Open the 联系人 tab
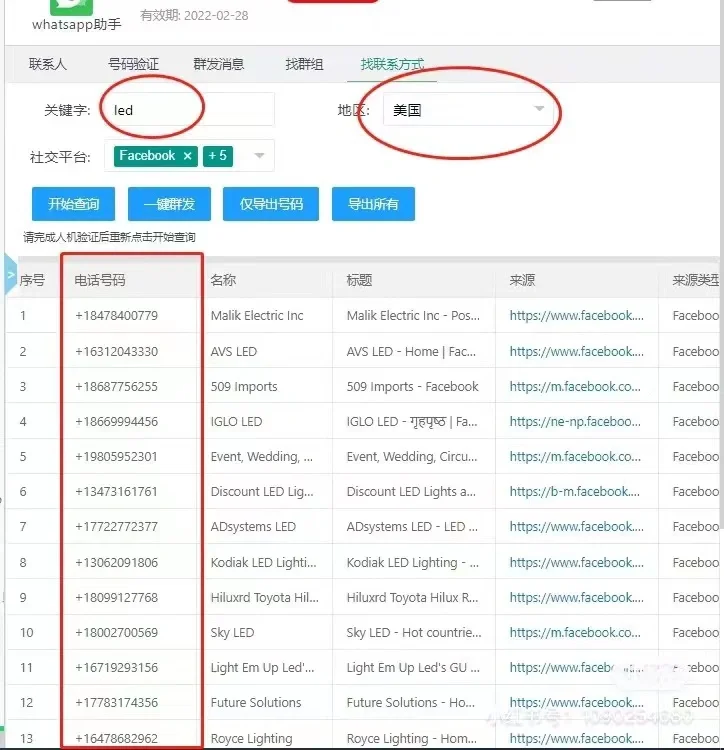 click(47, 64)
